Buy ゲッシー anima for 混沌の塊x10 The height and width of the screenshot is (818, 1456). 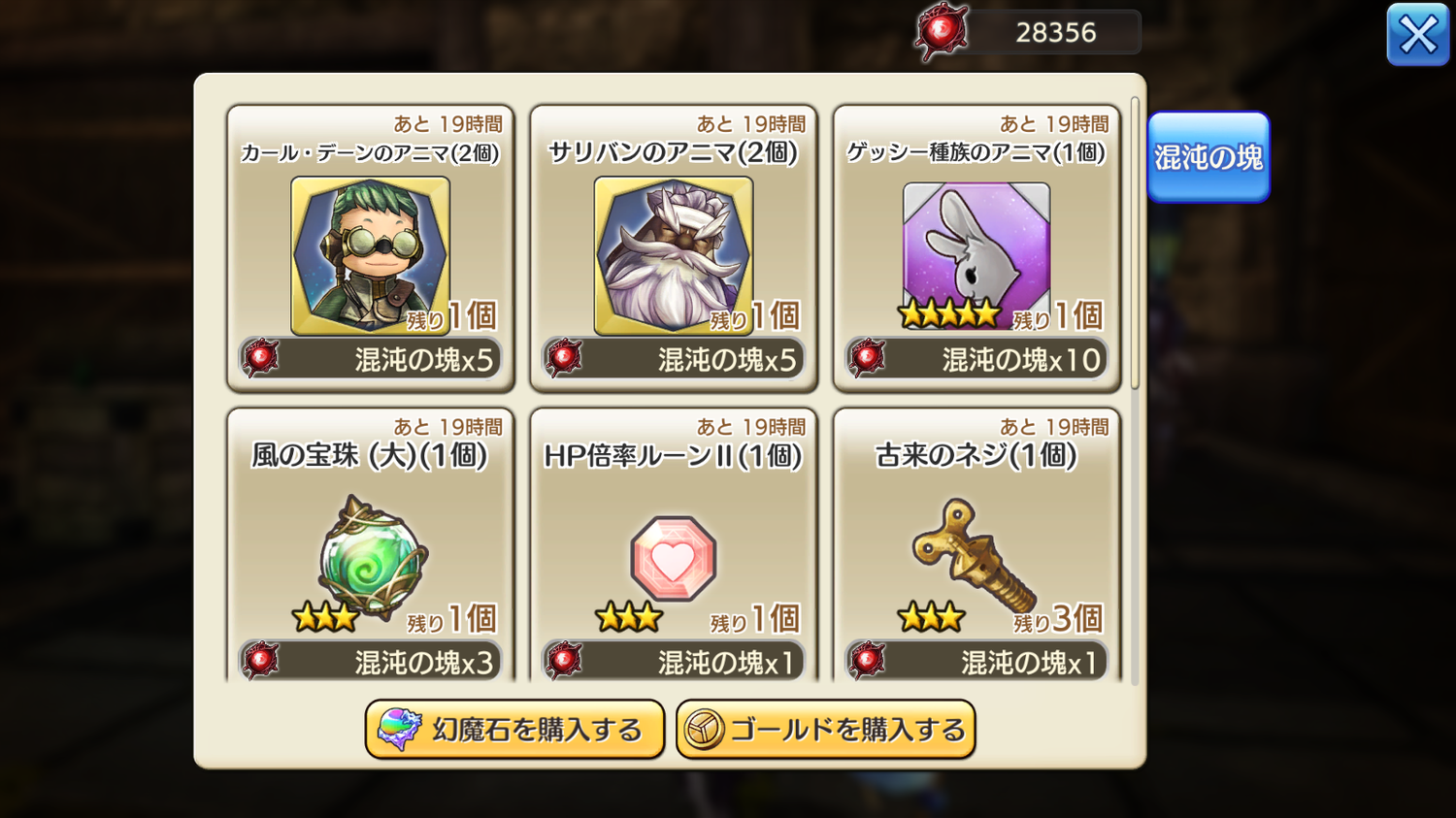coord(976,359)
